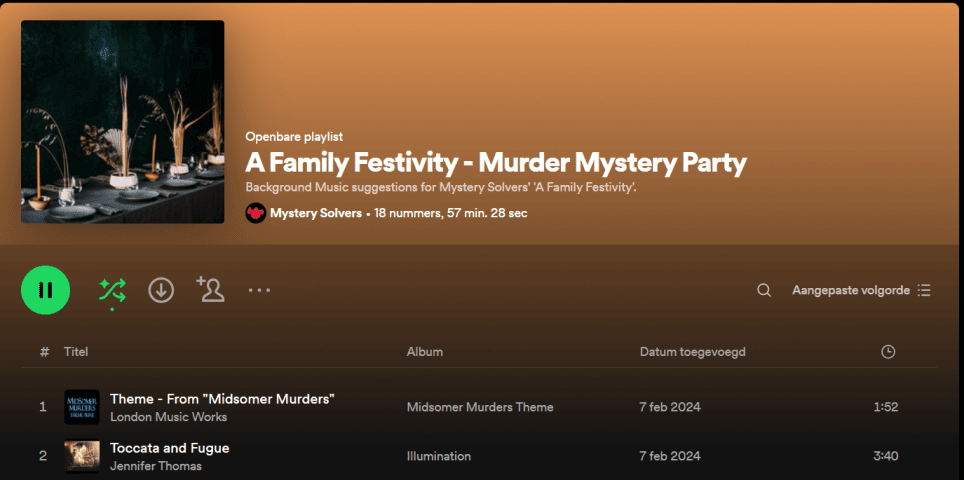Image resolution: width=964 pixels, height=480 pixels.
Task: Download the playlist for offline listening
Action: [161, 290]
